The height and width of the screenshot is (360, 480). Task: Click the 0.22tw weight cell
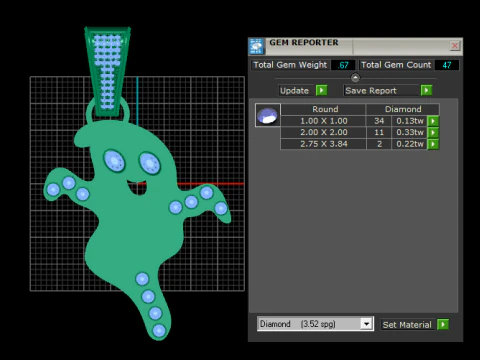[410, 144]
